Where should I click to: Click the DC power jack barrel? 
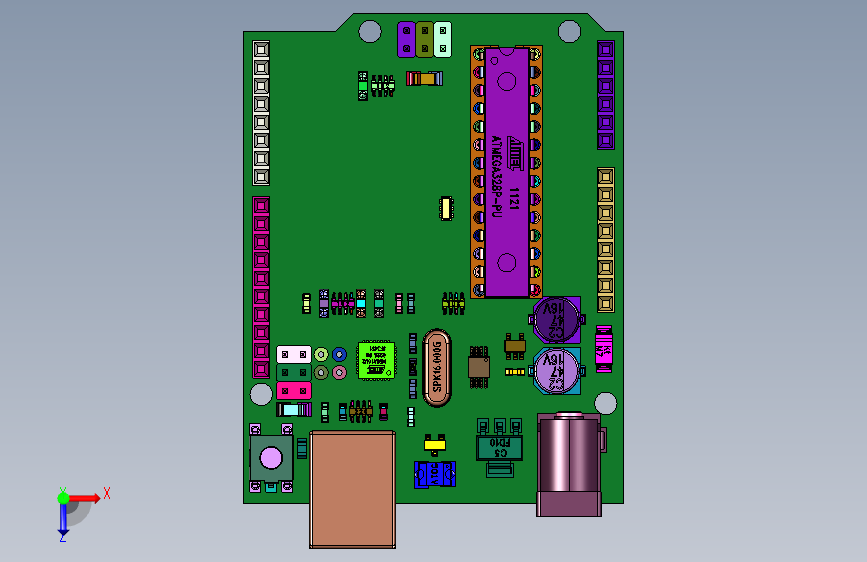click(x=570, y=464)
